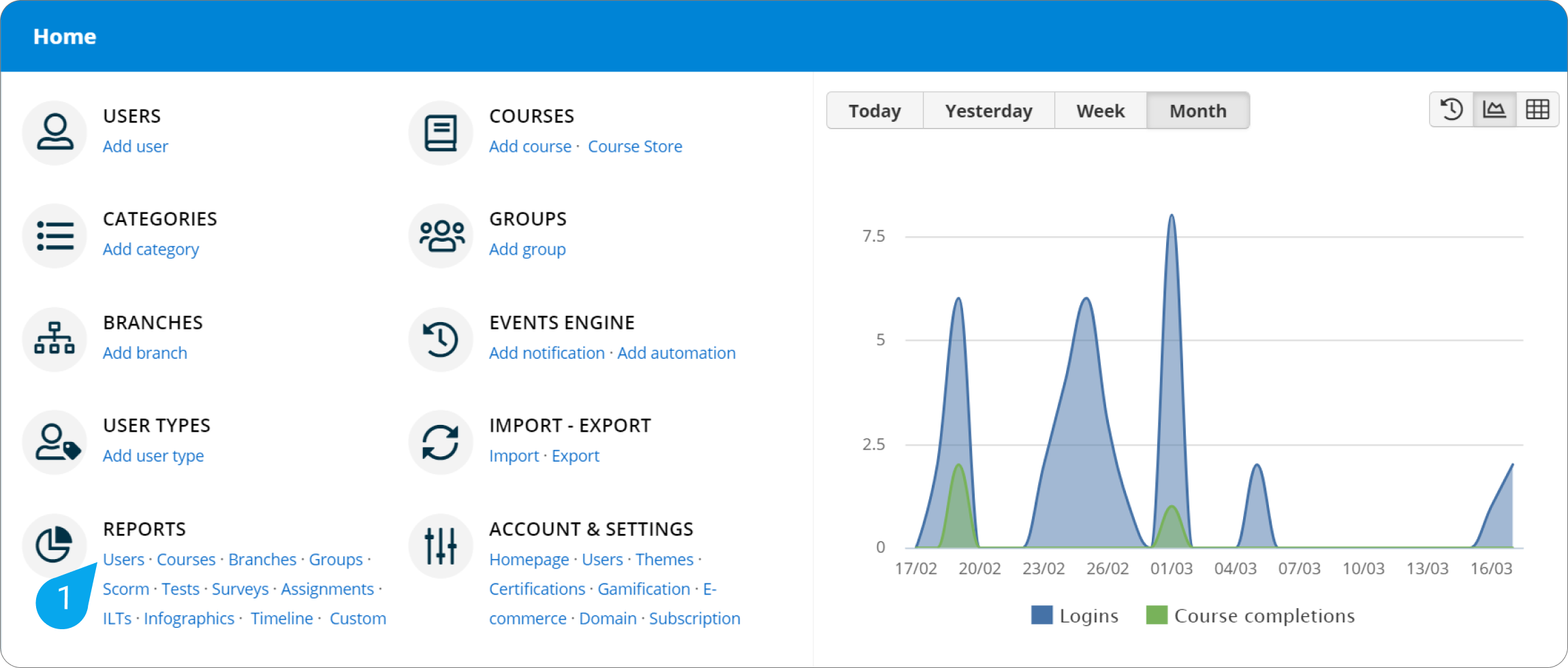Toggle the Course completions legend swatch
This screenshot has width=1568, height=668.
click(x=1157, y=615)
